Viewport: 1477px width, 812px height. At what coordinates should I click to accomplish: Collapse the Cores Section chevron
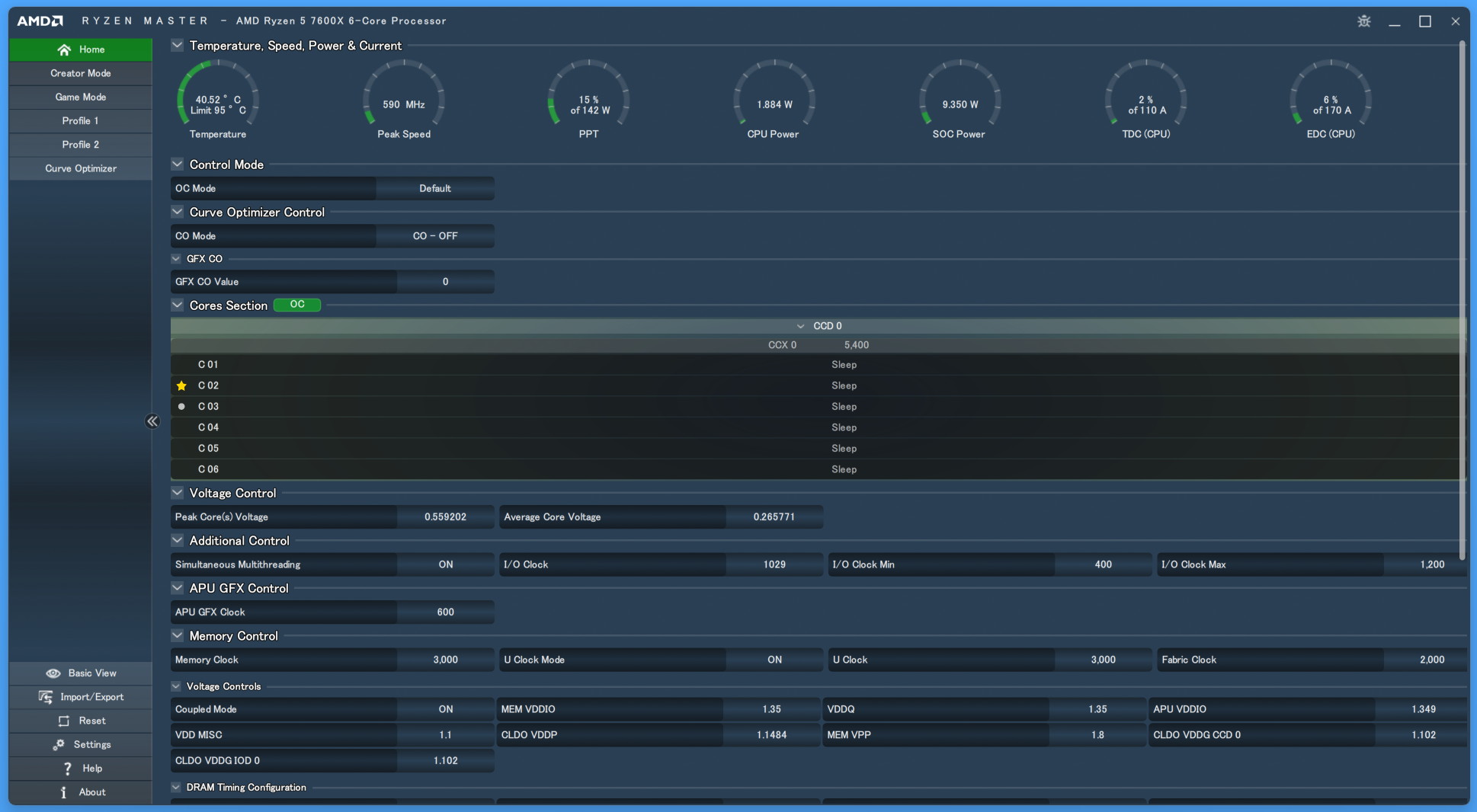click(x=178, y=305)
